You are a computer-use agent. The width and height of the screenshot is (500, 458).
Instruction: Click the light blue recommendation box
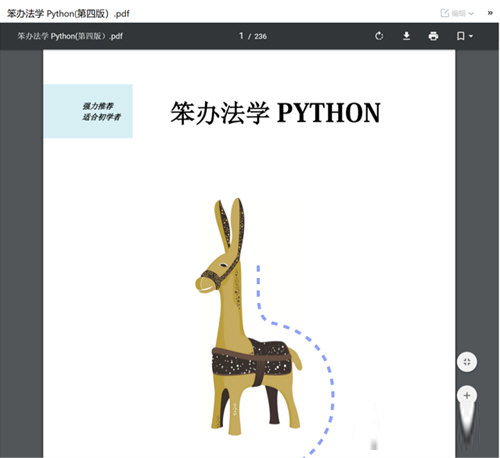click(x=88, y=111)
